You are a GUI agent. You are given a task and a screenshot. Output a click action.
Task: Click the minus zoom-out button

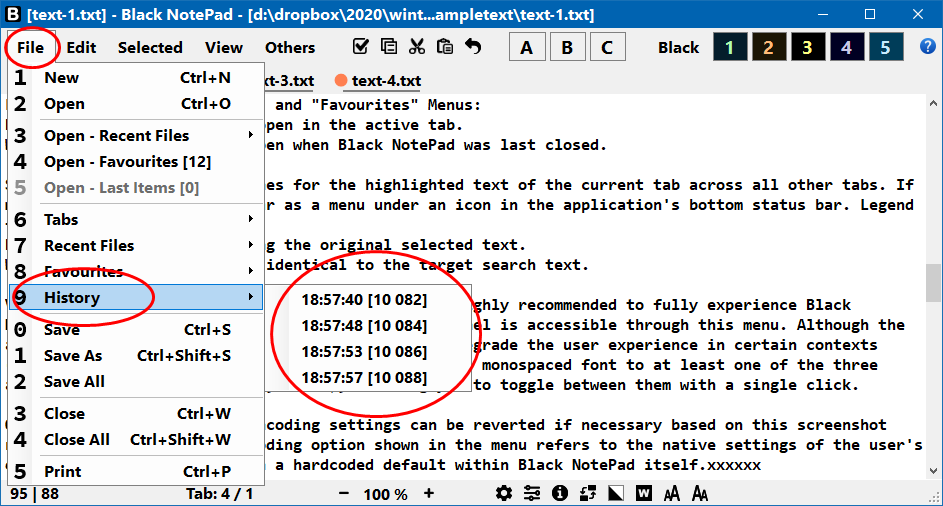(344, 494)
